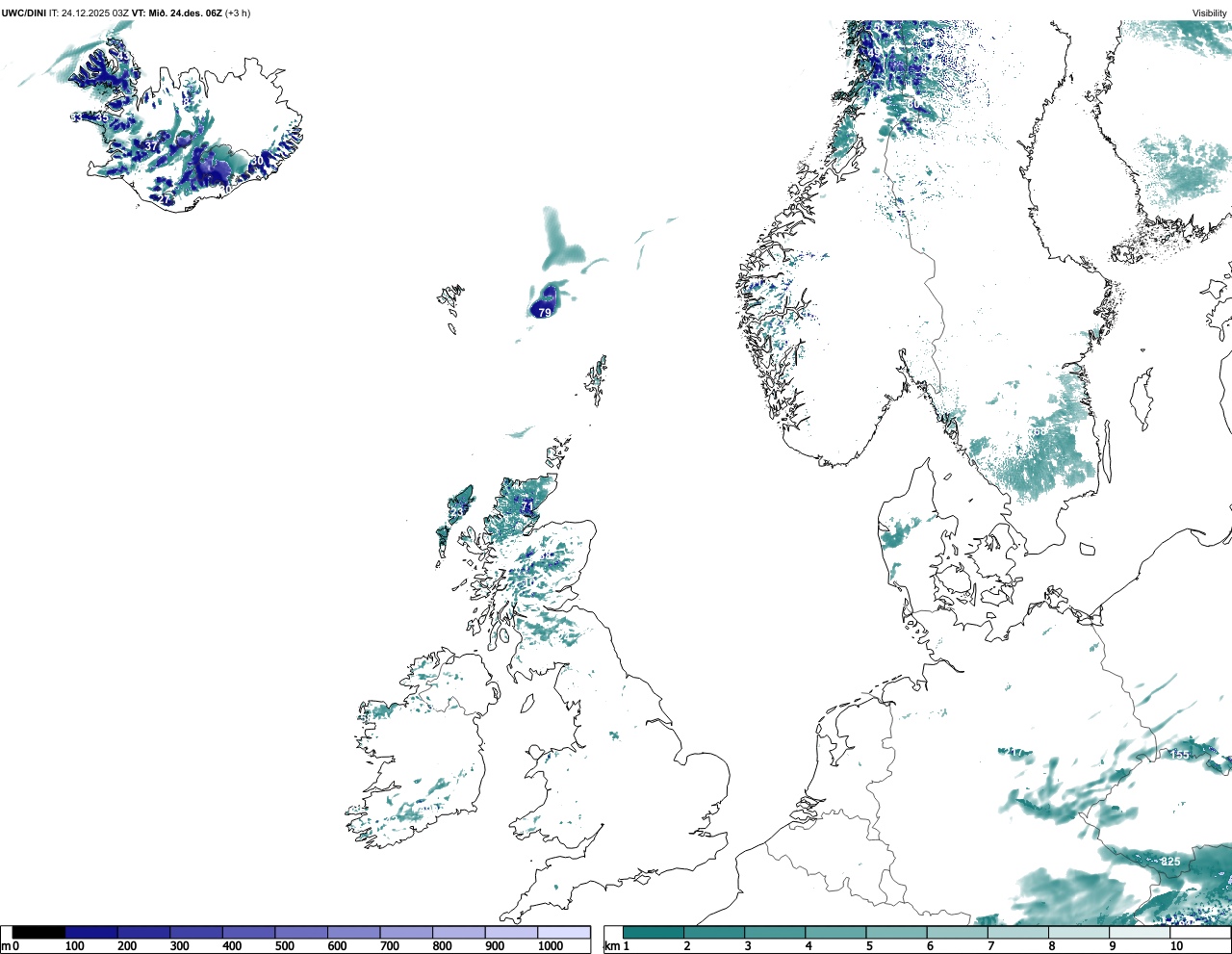Click the black 0–100 m legend swatch
The height and width of the screenshot is (954, 1232).
(x=38, y=932)
